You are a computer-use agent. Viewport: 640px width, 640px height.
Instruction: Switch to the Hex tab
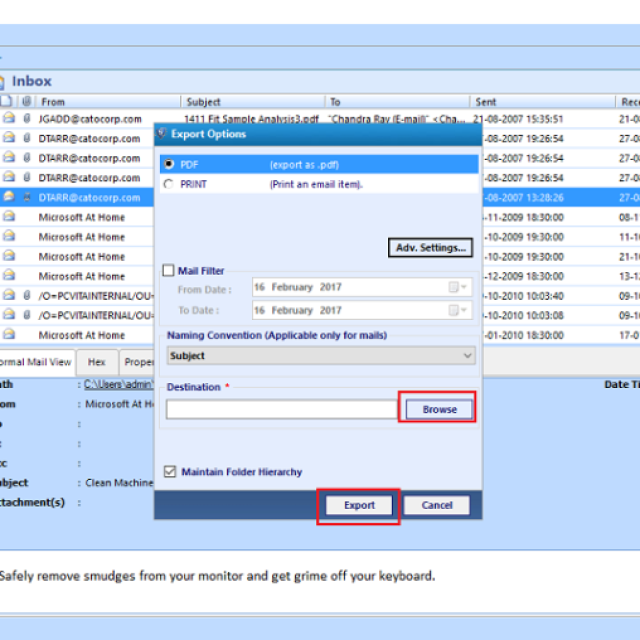(97, 362)
